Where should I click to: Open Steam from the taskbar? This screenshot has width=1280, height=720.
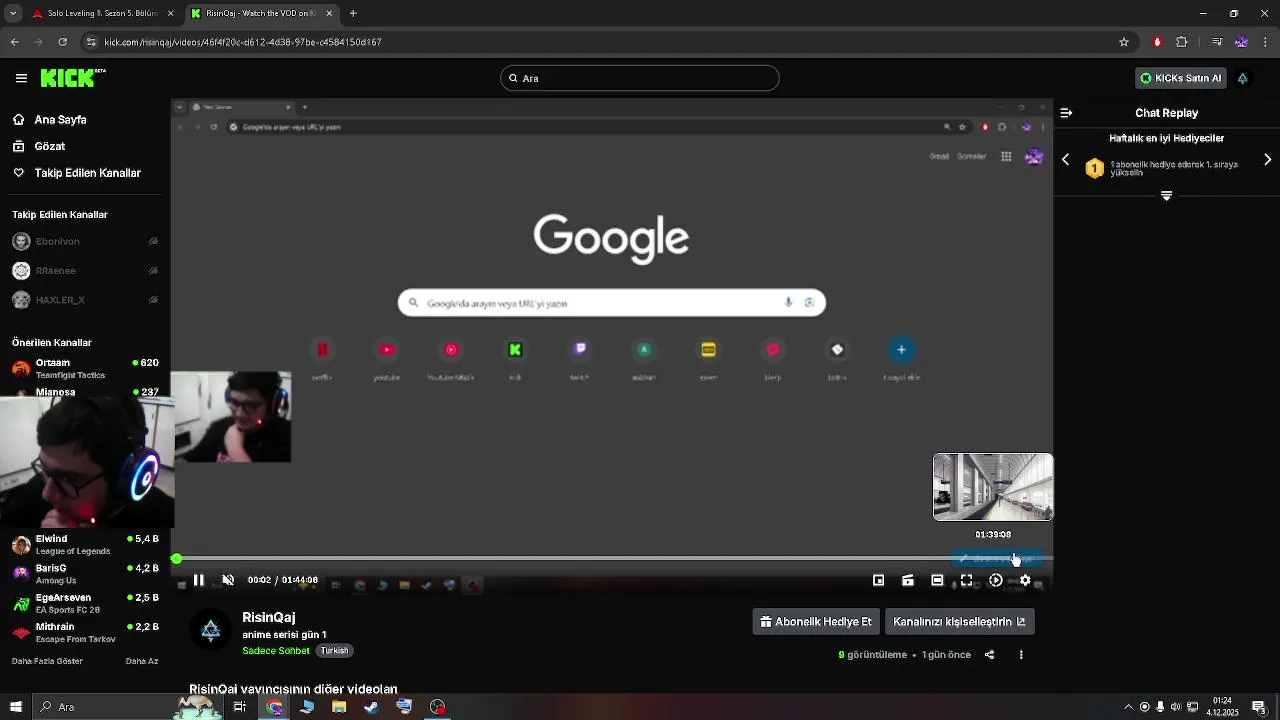(x=372, y=707)
